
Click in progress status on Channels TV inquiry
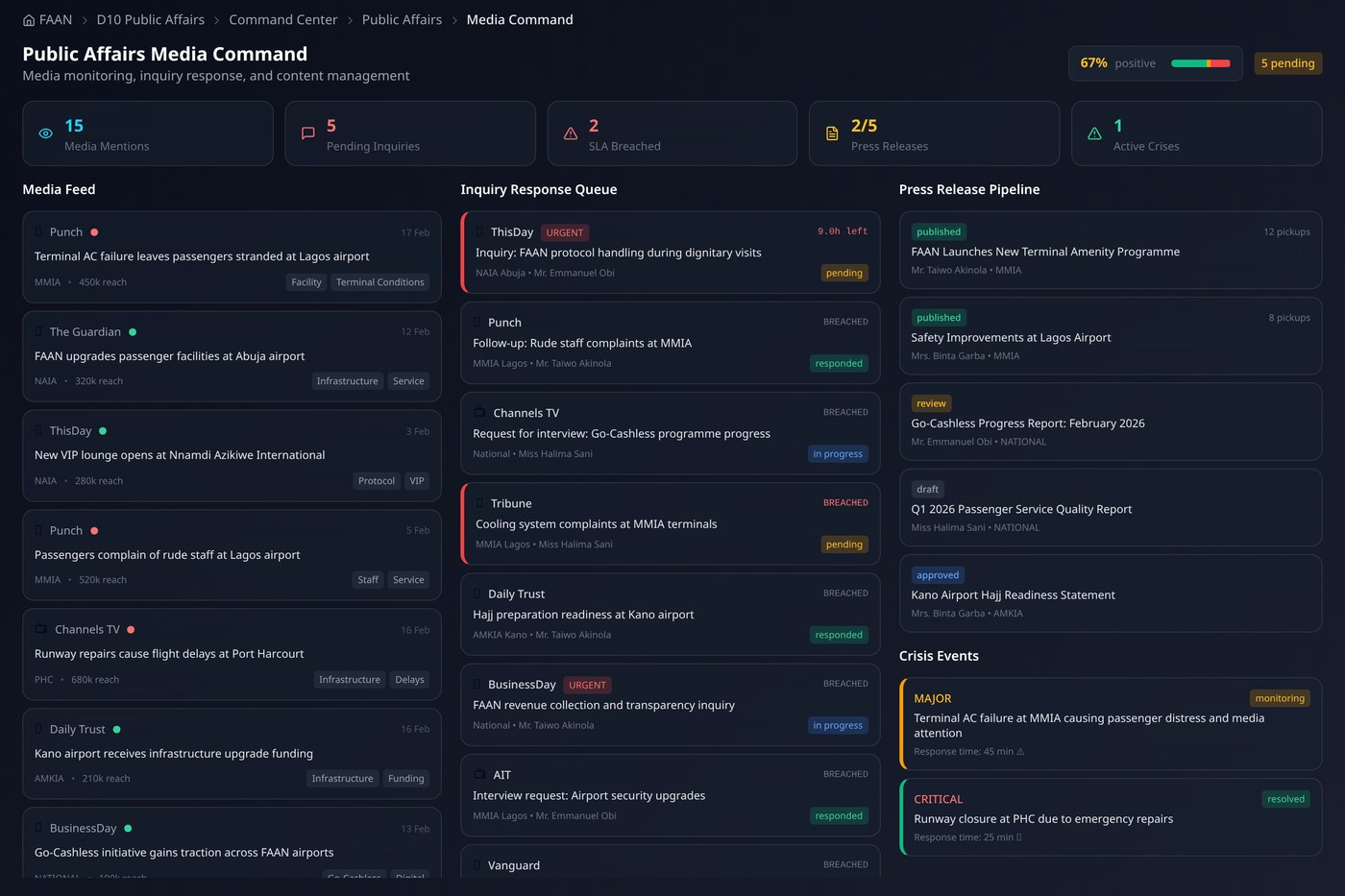[x=838, y=454]
